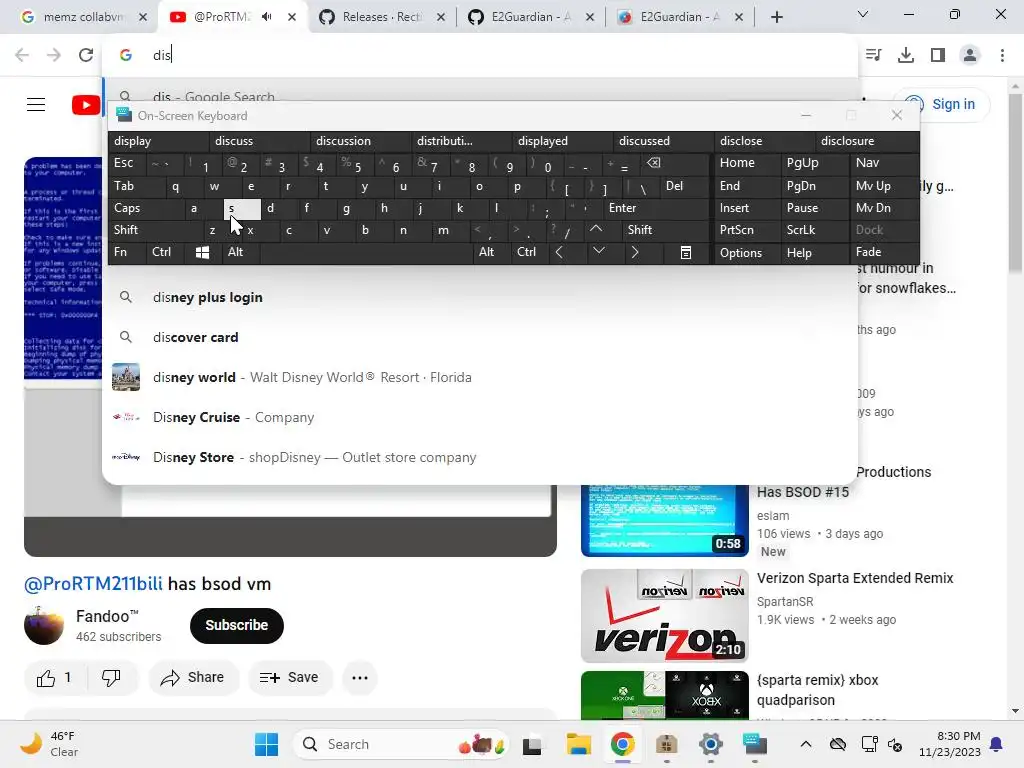Image resolution: width=1024 pixels, height=768 pixels.
Task: Open Chrome three-dot menu
Action: click(1002, 55)
